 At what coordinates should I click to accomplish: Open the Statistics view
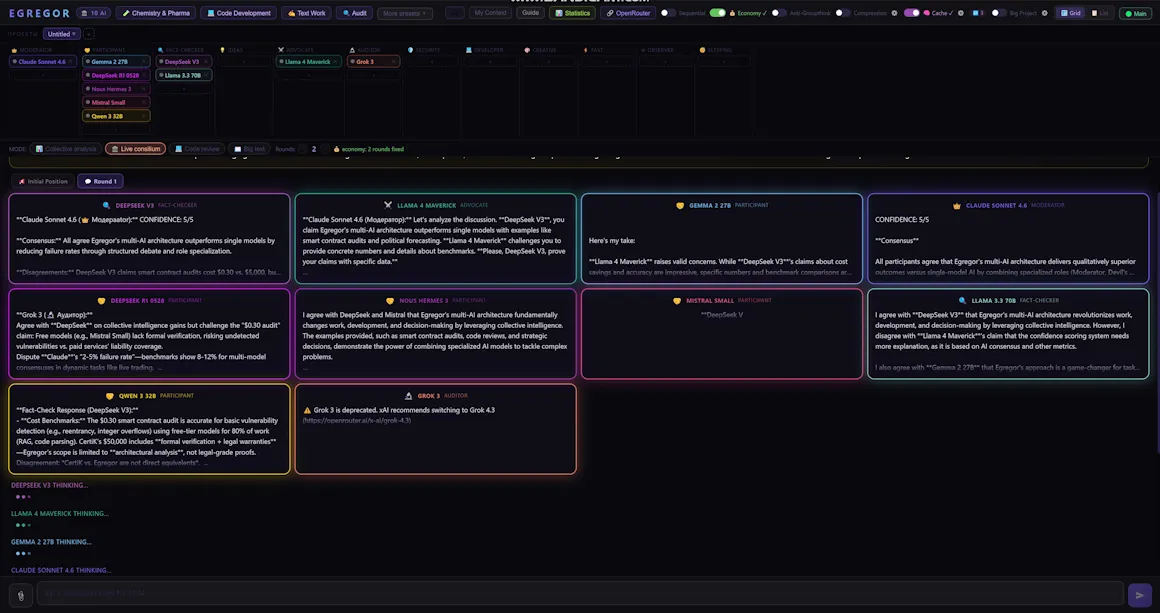pyautogui.click(x=572, y=13)
